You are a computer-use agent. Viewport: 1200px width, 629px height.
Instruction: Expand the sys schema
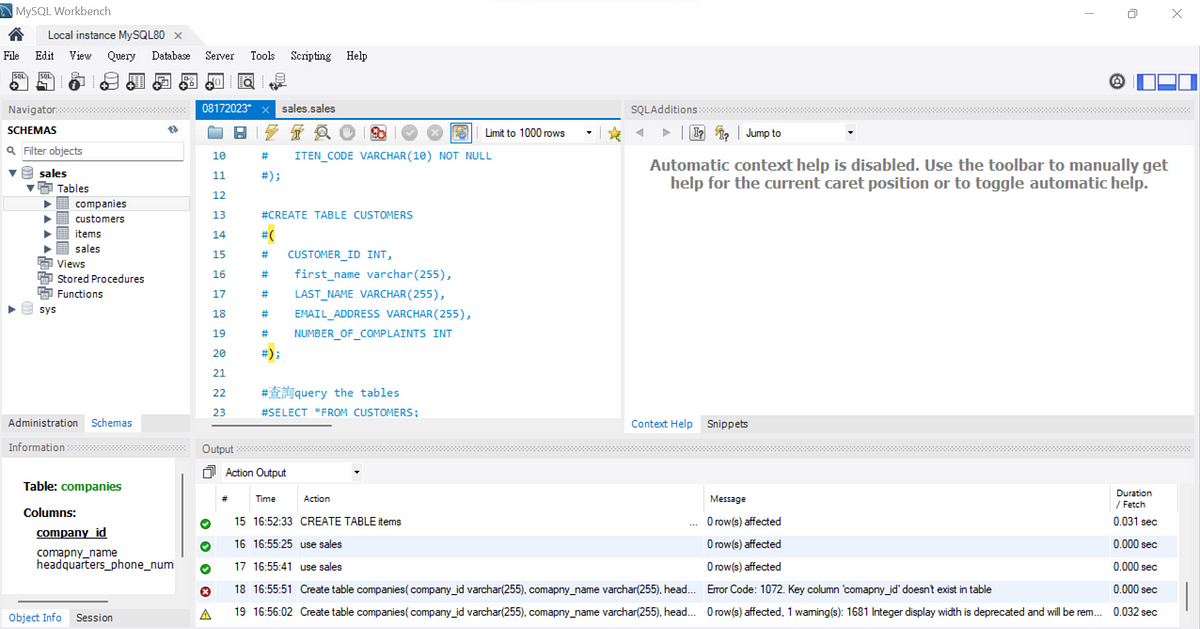(x=13, y=309)
